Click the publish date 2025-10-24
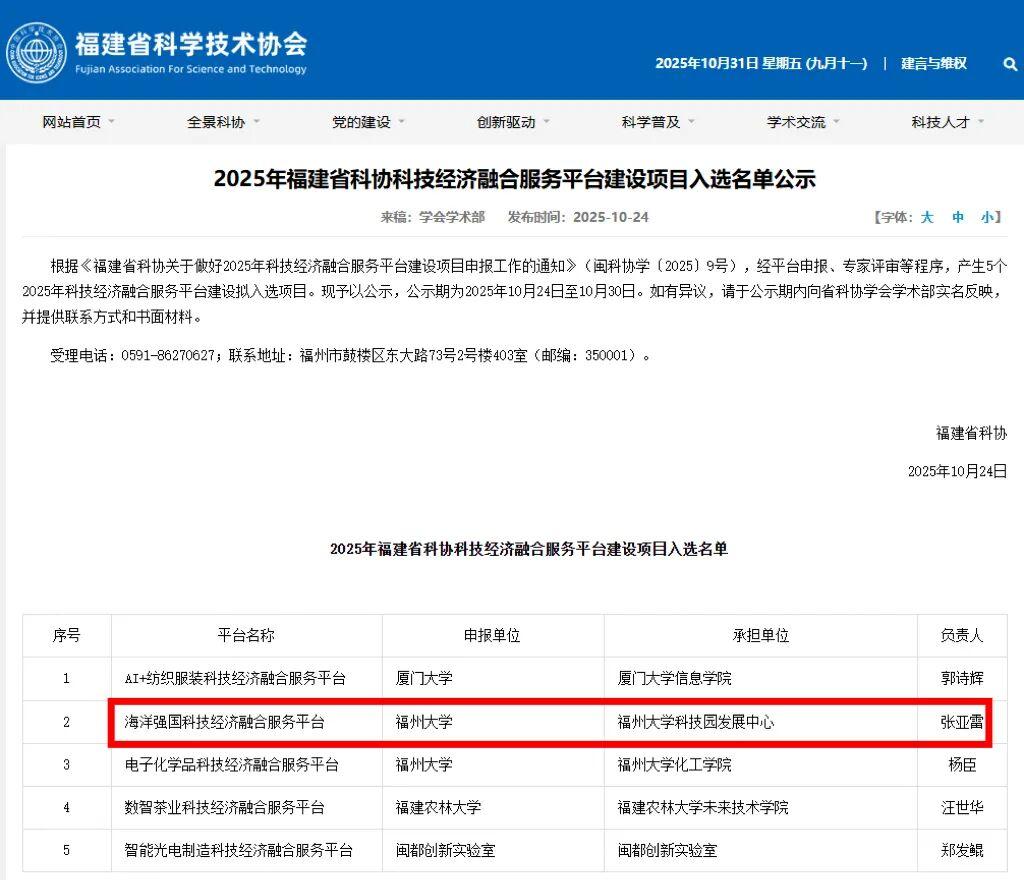The image size is (1024, 880). click(x=611, y=217)
